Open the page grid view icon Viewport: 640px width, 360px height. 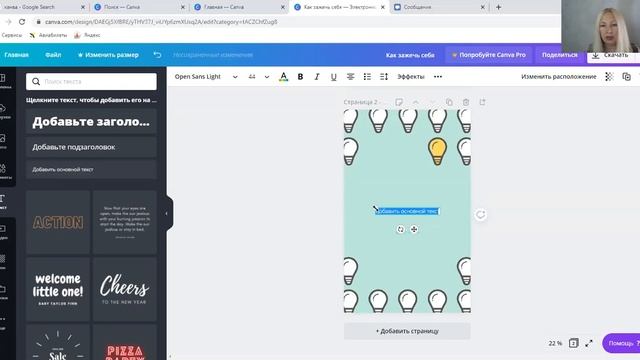[573, 343]
